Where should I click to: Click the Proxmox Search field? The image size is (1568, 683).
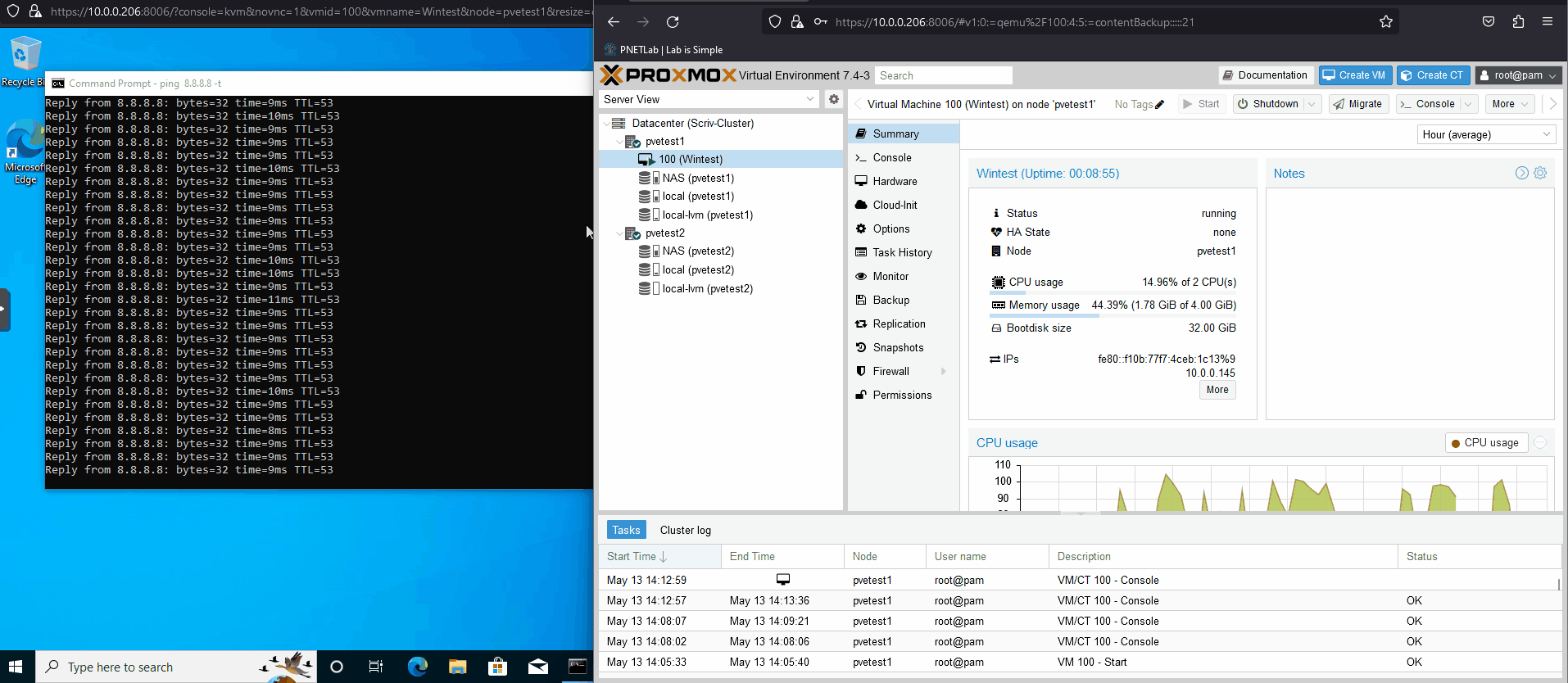[944, 75]
